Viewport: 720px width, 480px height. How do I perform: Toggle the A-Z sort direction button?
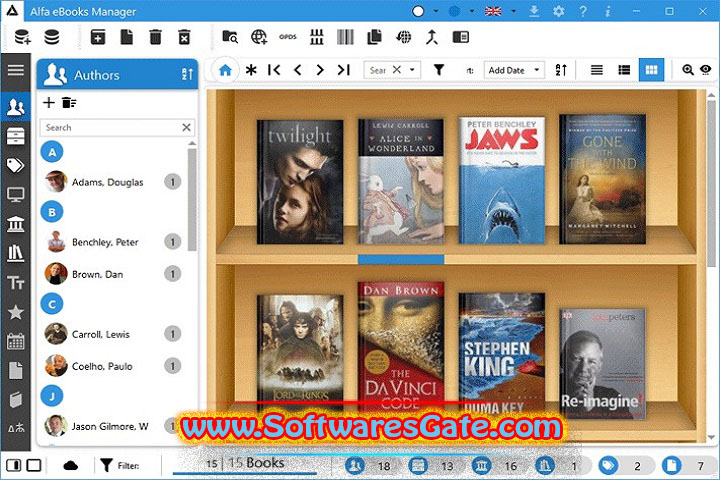tap(561, 70)
